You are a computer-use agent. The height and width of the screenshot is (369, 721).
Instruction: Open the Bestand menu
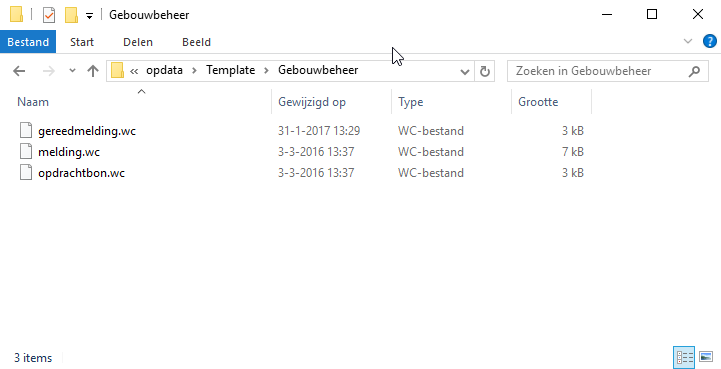[x=28, y=42]
